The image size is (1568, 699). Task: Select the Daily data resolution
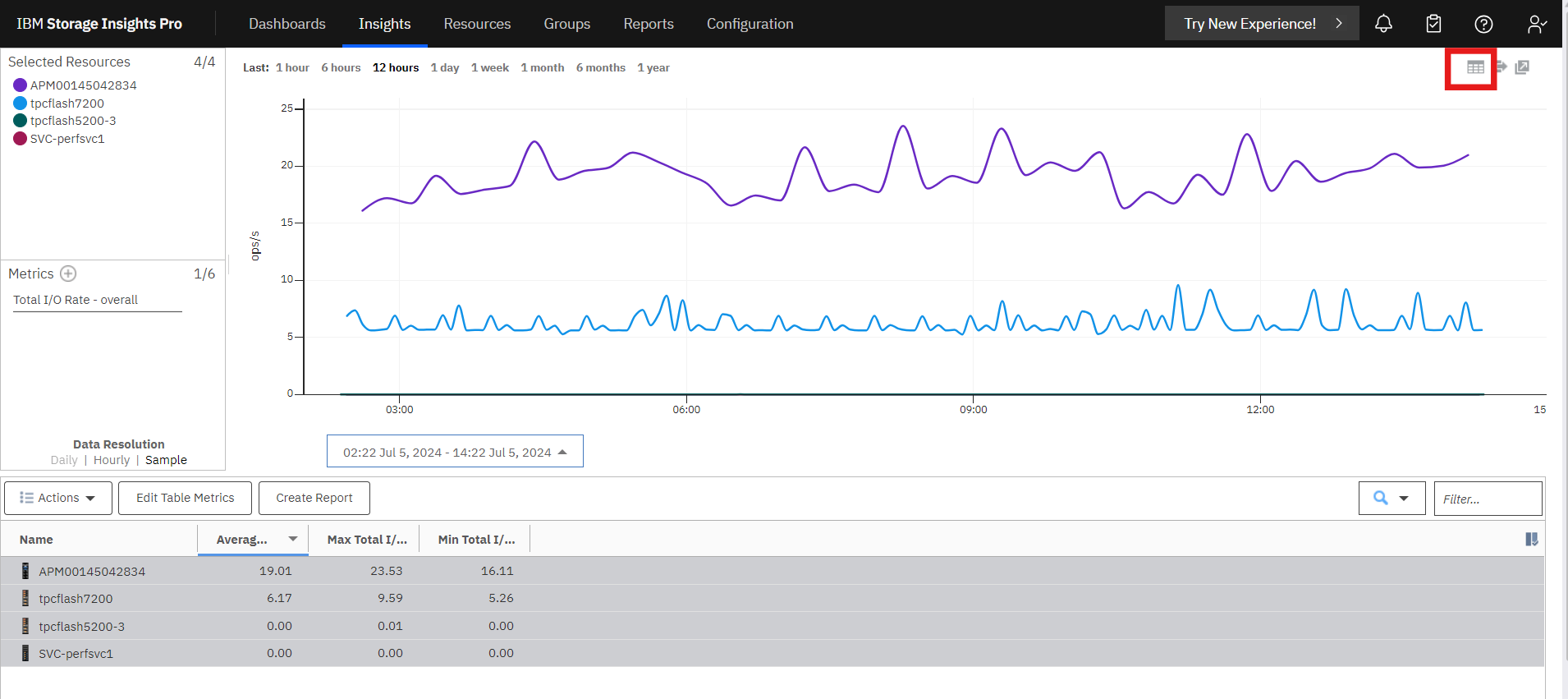(x=64, y=460)
